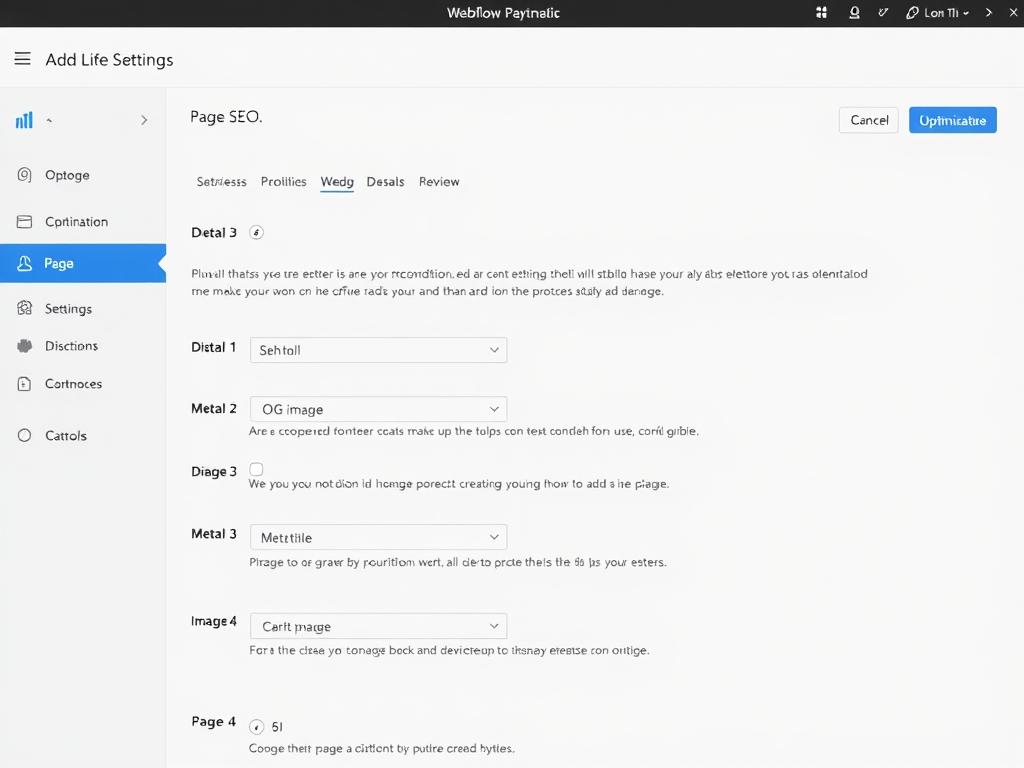Click the Add Life Settings title
Image resolution: width=1024 pixels, height=768 pixels.
[109, 60]
